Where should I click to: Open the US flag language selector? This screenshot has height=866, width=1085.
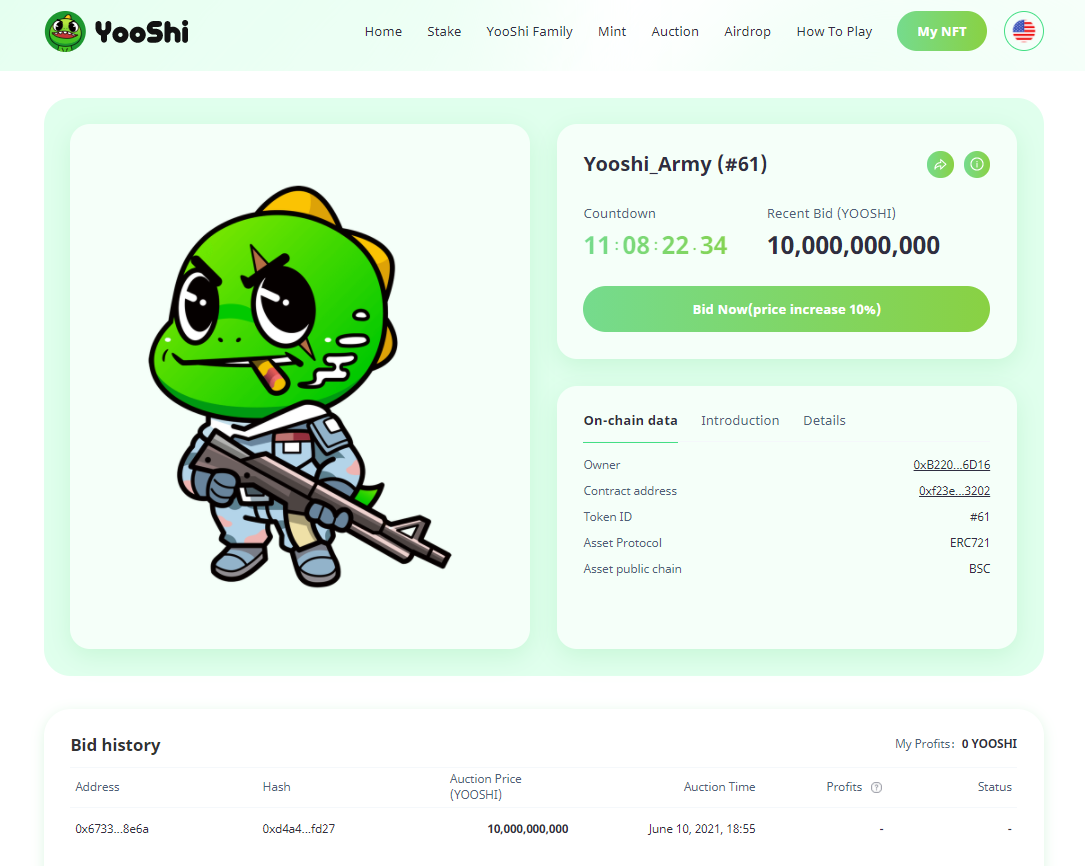pyautogui.click(x=1023, y=31)
